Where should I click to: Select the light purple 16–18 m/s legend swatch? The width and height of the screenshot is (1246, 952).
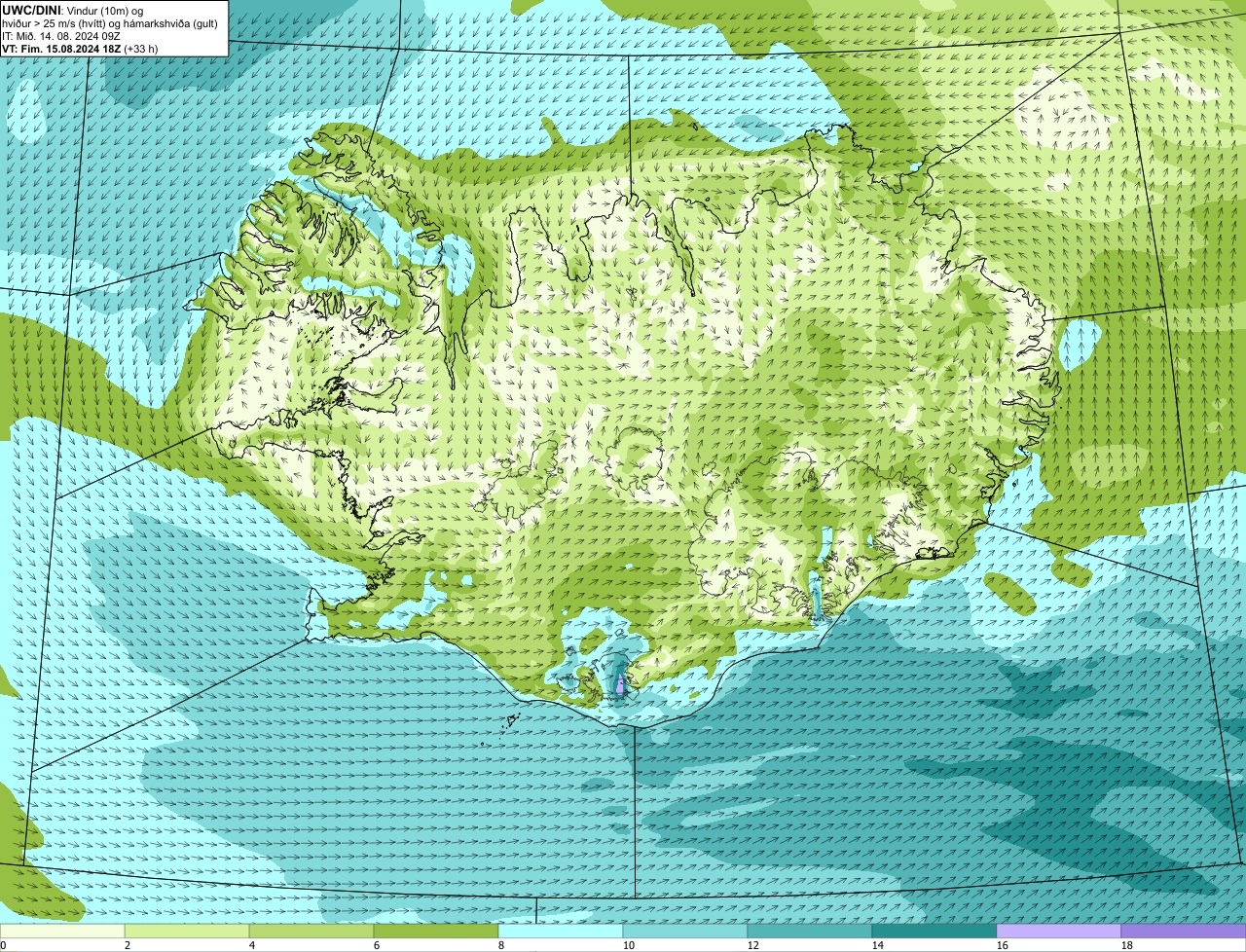click(1059, 932)
